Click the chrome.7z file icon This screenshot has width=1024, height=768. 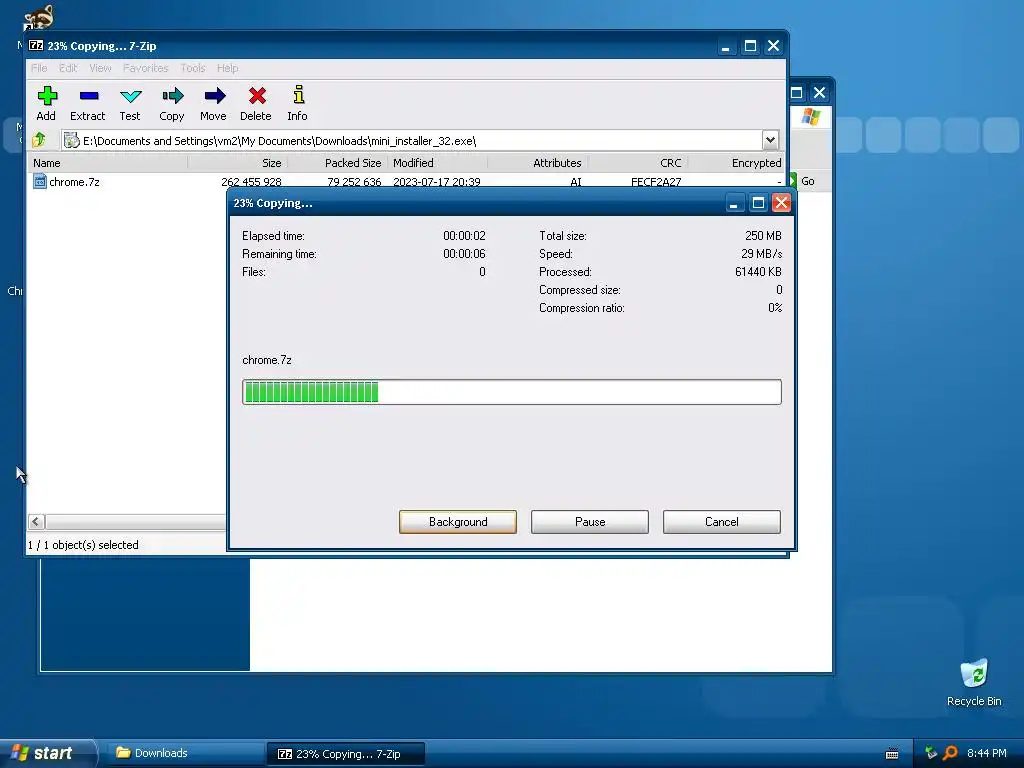click(x=40, y=182)
